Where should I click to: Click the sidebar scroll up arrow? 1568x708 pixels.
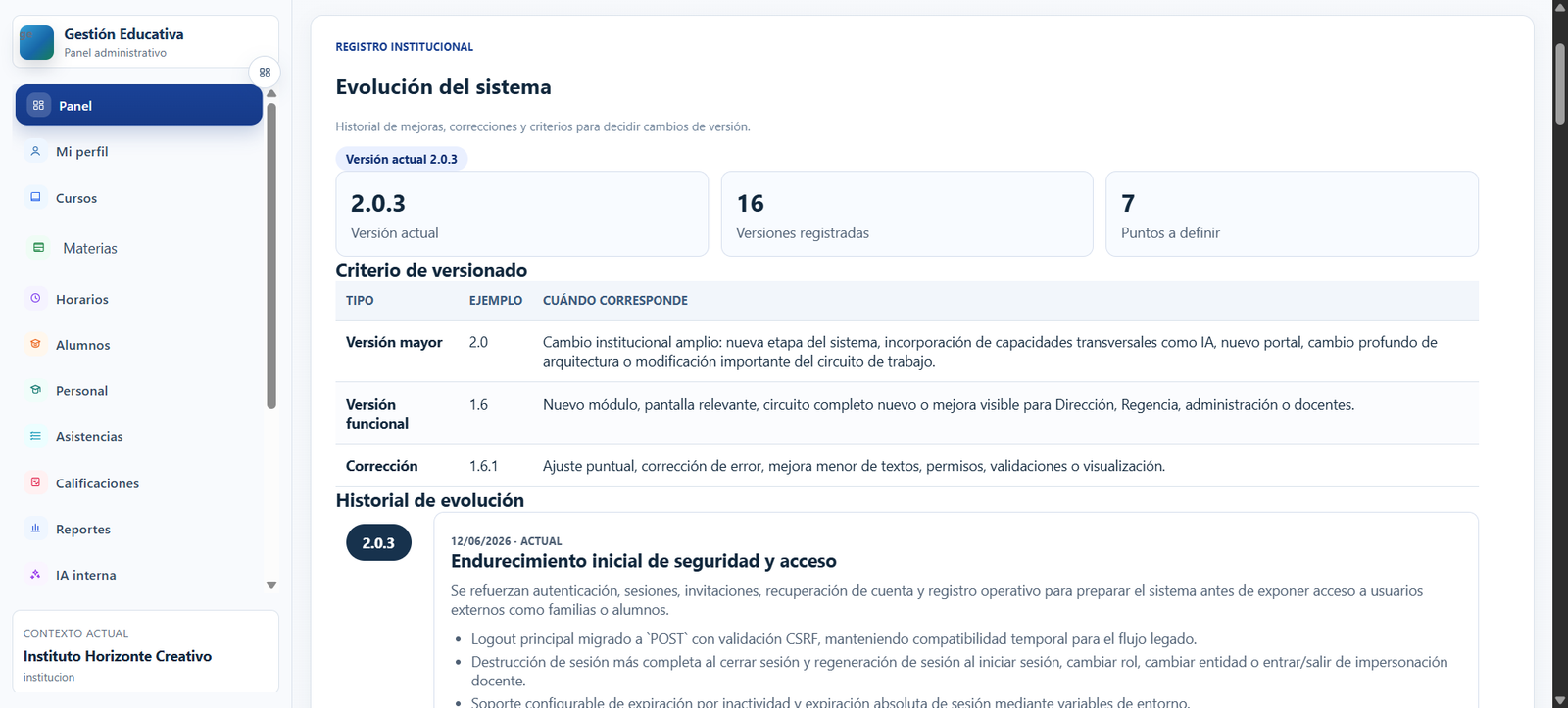tap(271, 93)
